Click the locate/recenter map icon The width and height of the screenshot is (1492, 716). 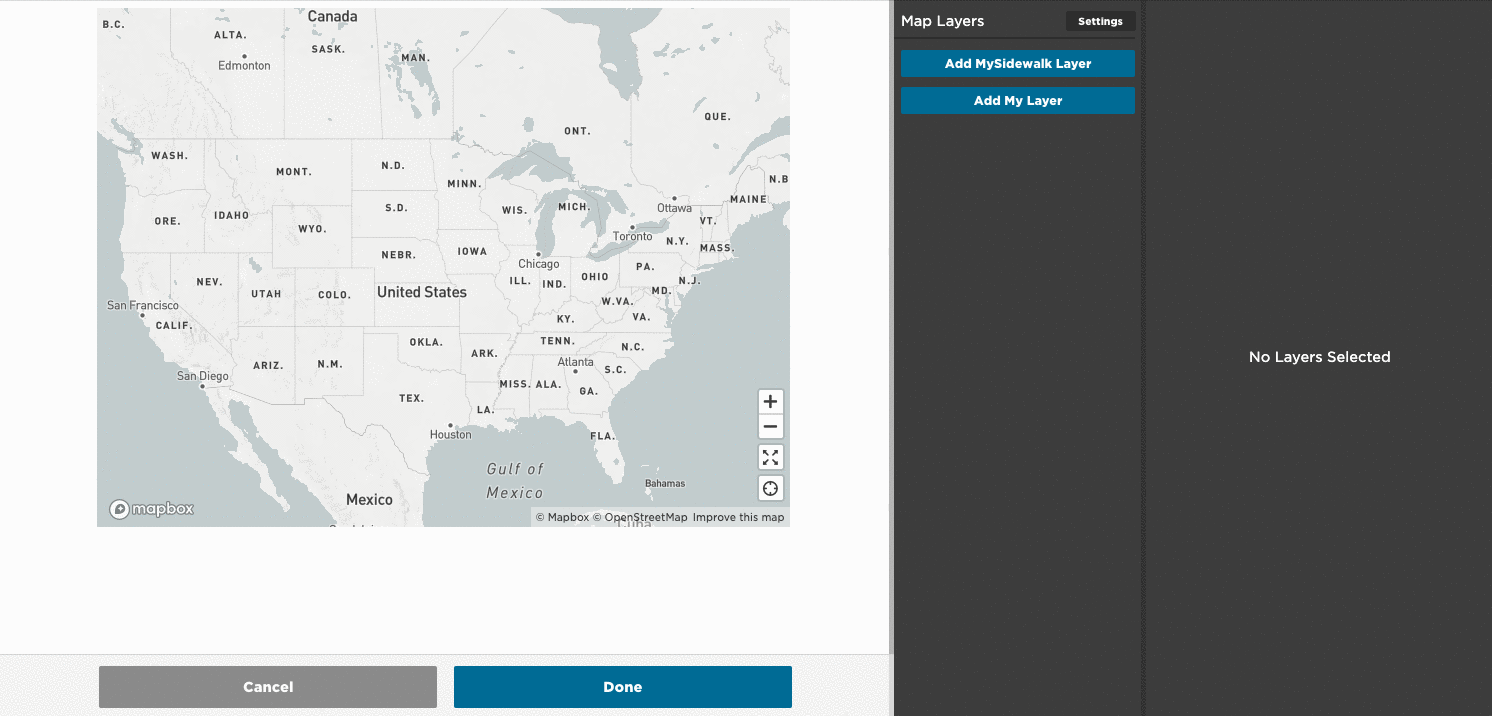[x=770, y=489]
